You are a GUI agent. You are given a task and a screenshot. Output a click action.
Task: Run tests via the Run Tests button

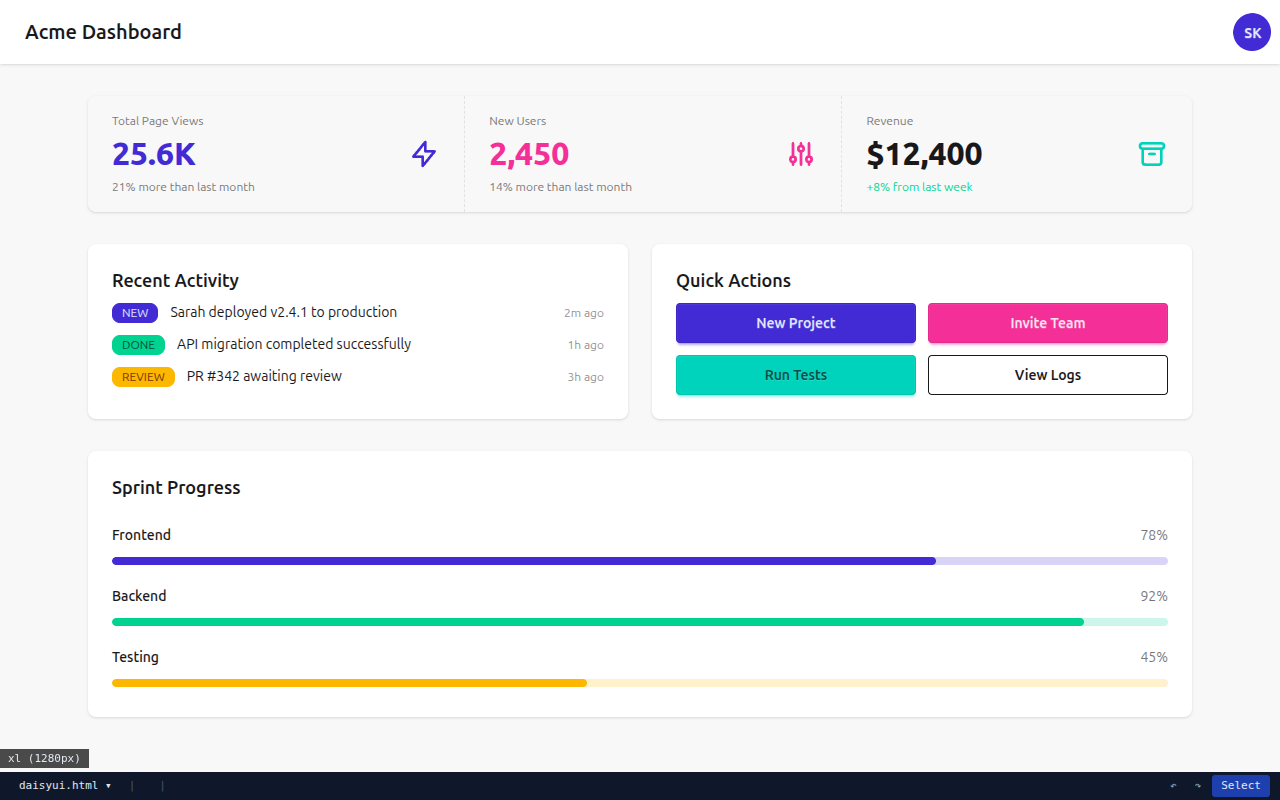tap(795, 375)
